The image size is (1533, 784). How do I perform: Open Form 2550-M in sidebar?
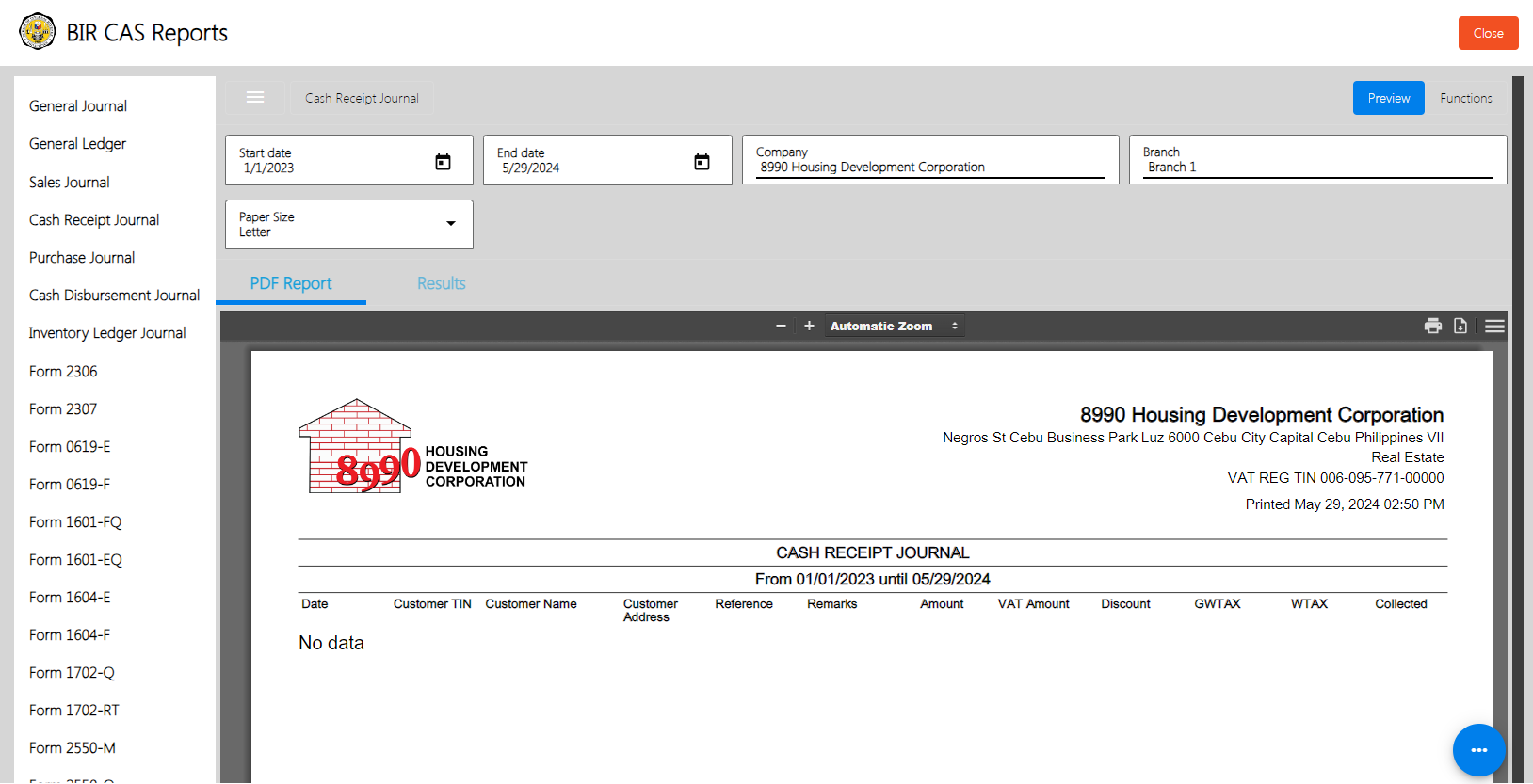(x=73, y=748)
